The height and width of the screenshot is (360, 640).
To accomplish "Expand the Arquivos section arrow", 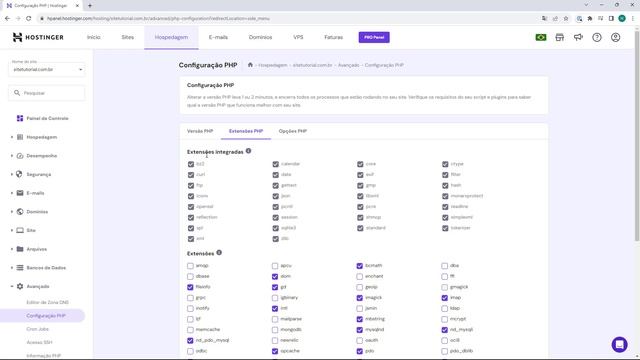I will coord(12,249).
